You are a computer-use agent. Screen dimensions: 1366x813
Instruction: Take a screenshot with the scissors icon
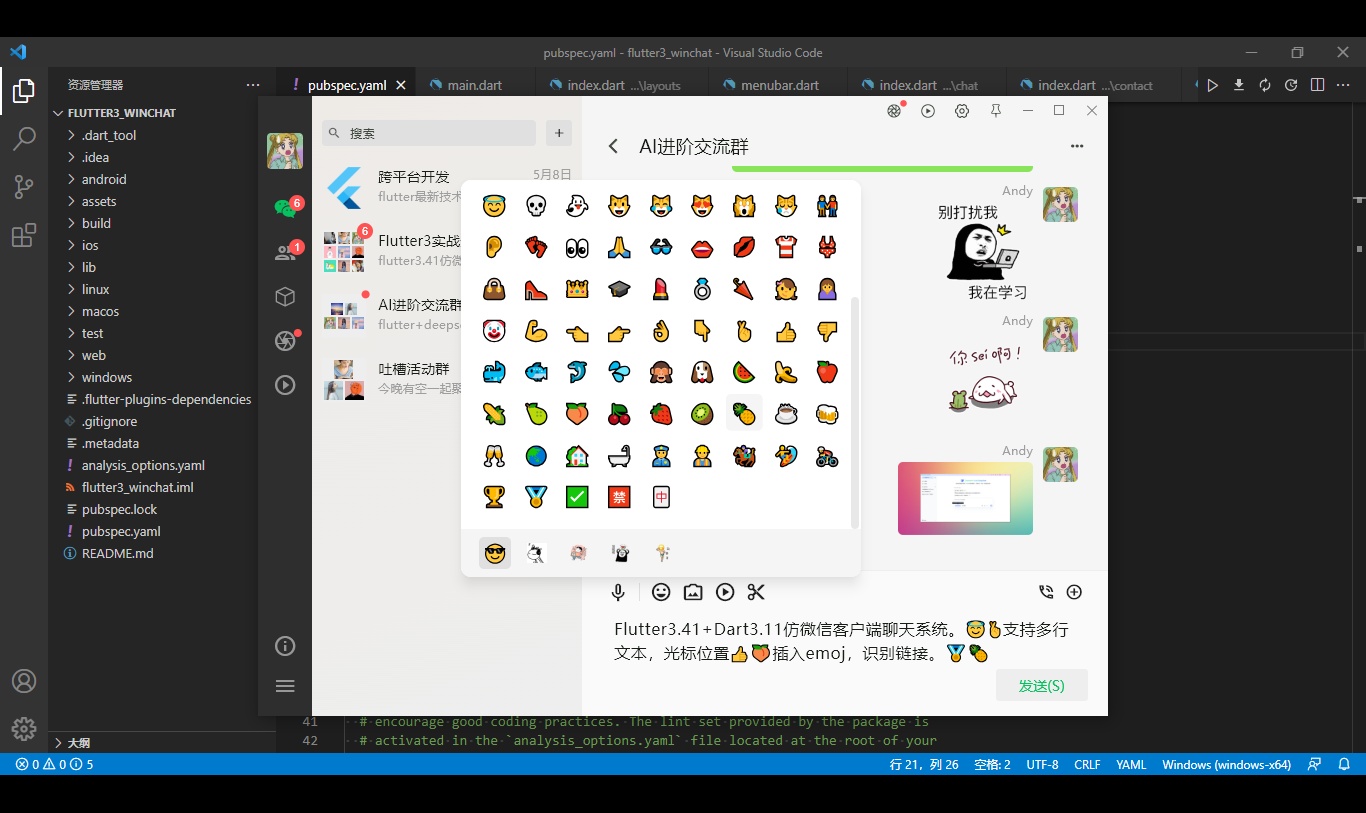click(x=756, y=592)
